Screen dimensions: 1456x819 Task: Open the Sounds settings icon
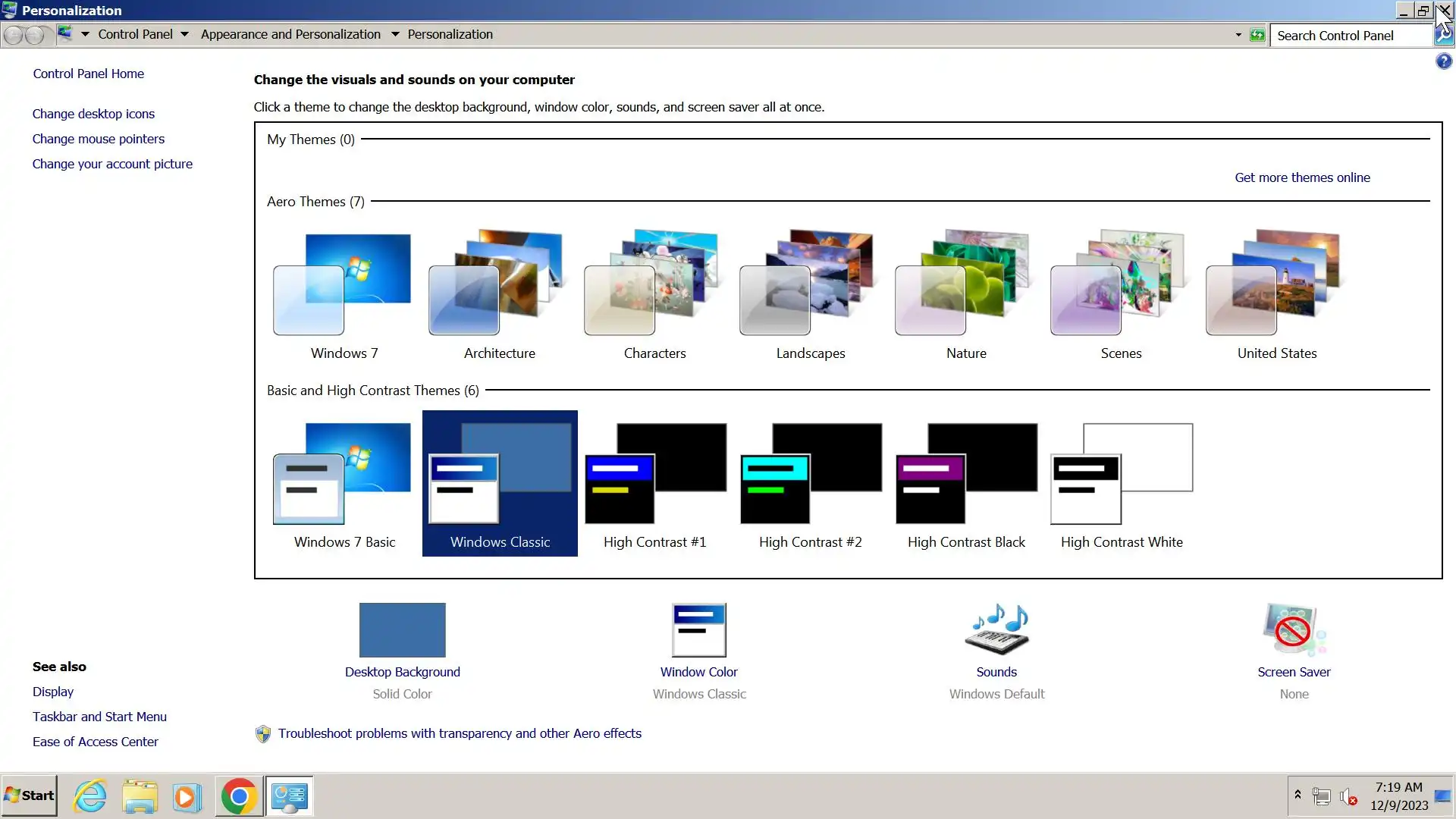click(996, 630)
